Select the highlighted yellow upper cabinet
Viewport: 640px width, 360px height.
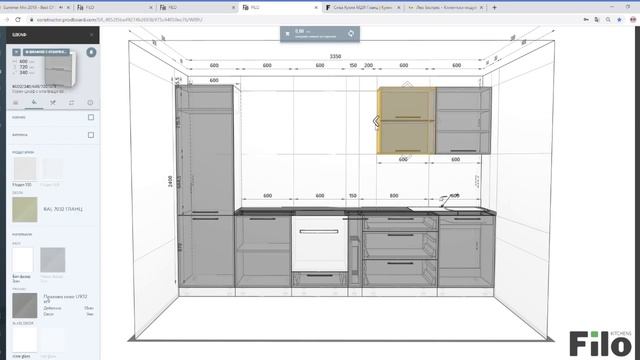point(407,121)
